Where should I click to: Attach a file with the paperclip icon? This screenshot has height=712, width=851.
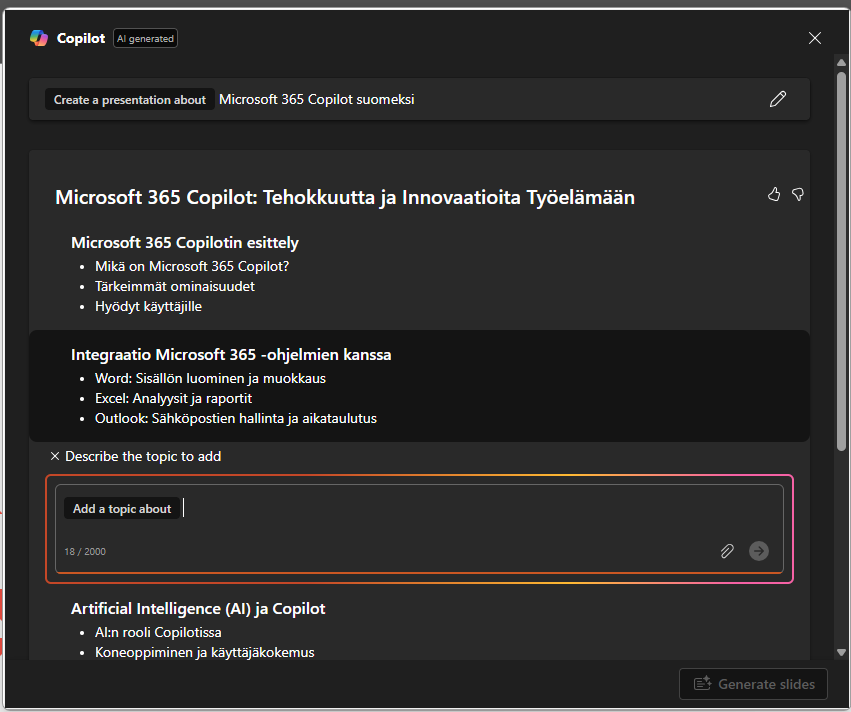727,551
